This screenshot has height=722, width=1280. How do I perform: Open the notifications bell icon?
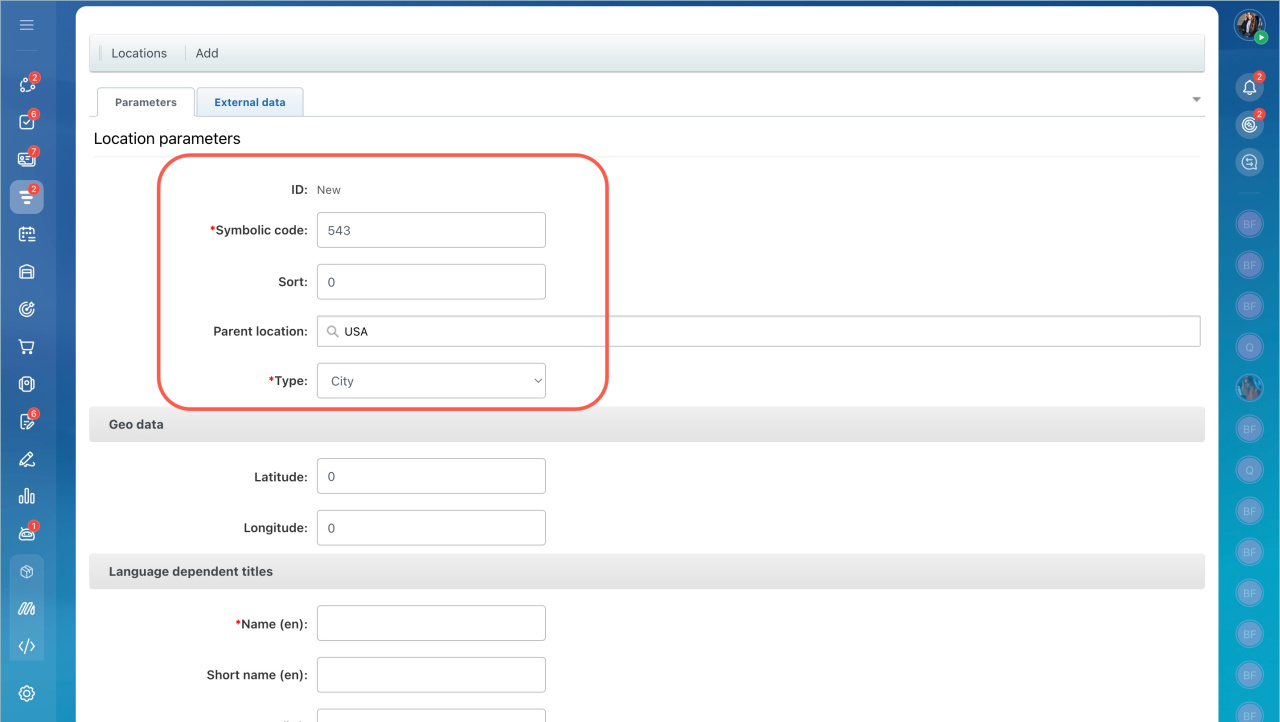(x=1249, y=88)
